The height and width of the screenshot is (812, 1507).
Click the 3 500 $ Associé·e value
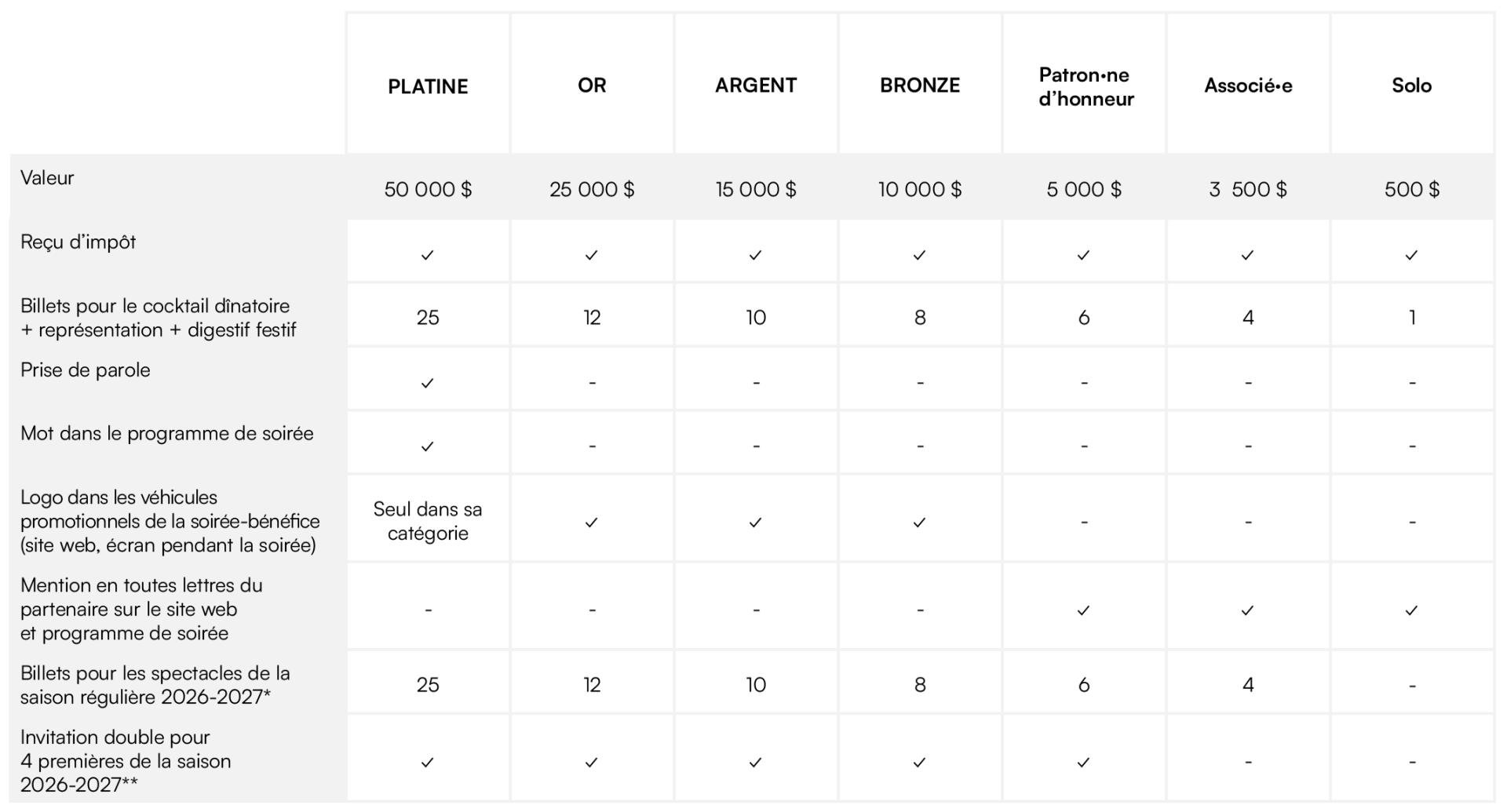click(x=1248, y=189)
